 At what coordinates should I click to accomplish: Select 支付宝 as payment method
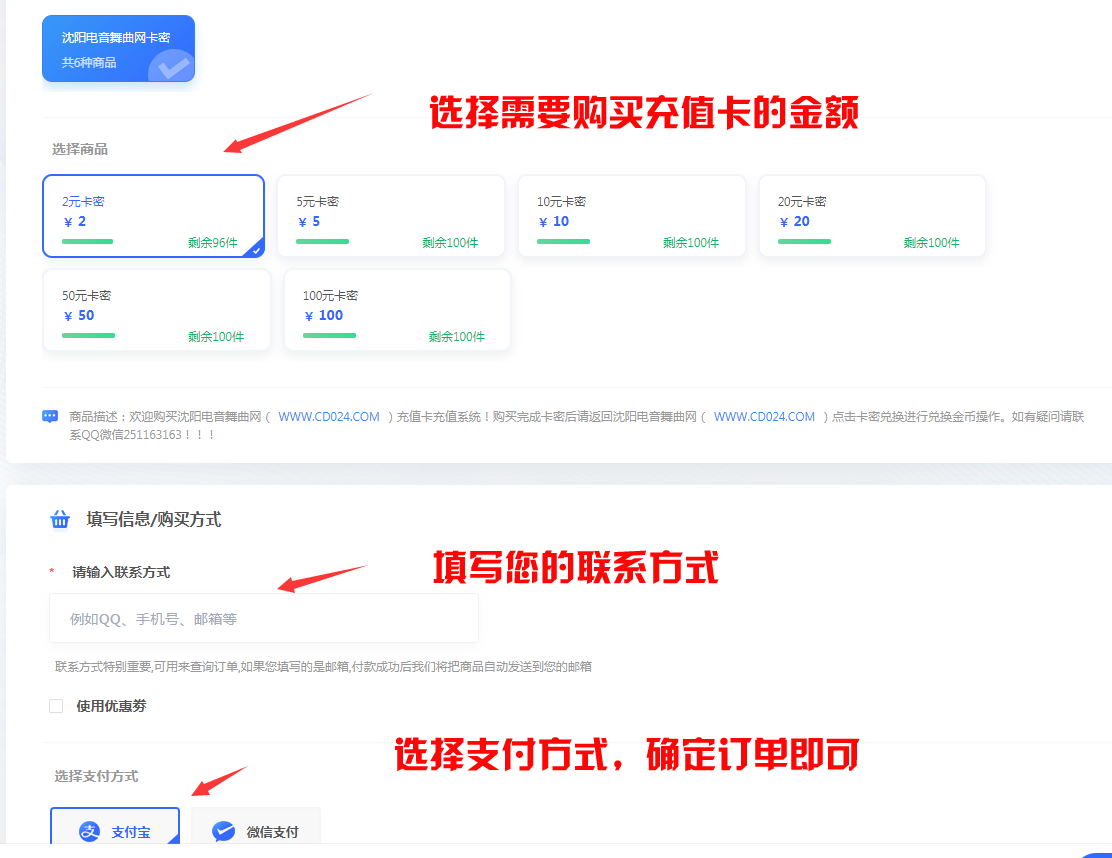(x=115, y=830)
